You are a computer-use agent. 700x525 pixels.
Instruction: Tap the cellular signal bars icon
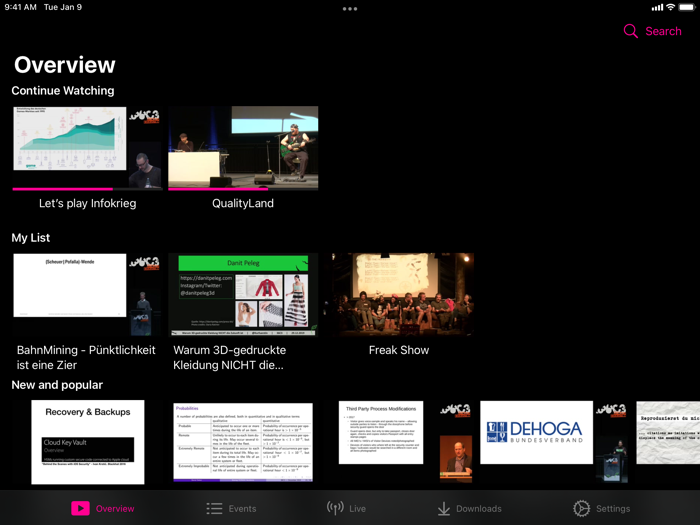pos(657,7)
